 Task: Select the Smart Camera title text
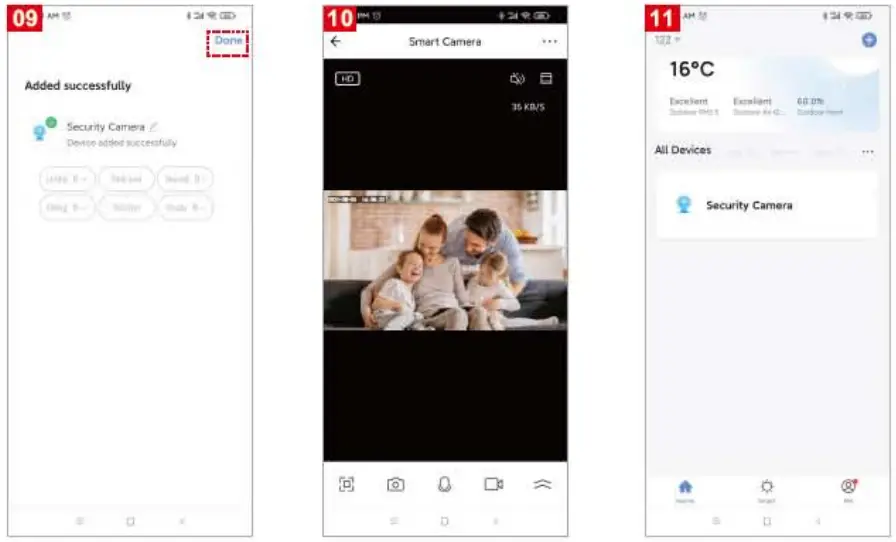tap(445, 41)
